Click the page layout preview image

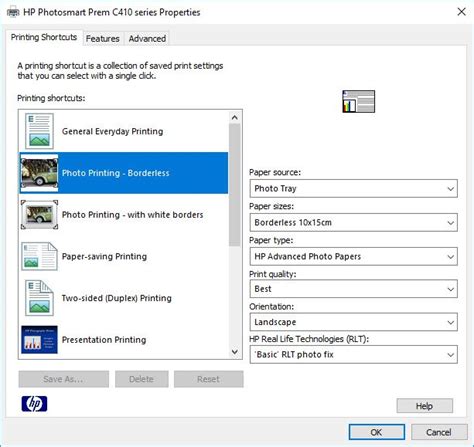click(359, 101)
